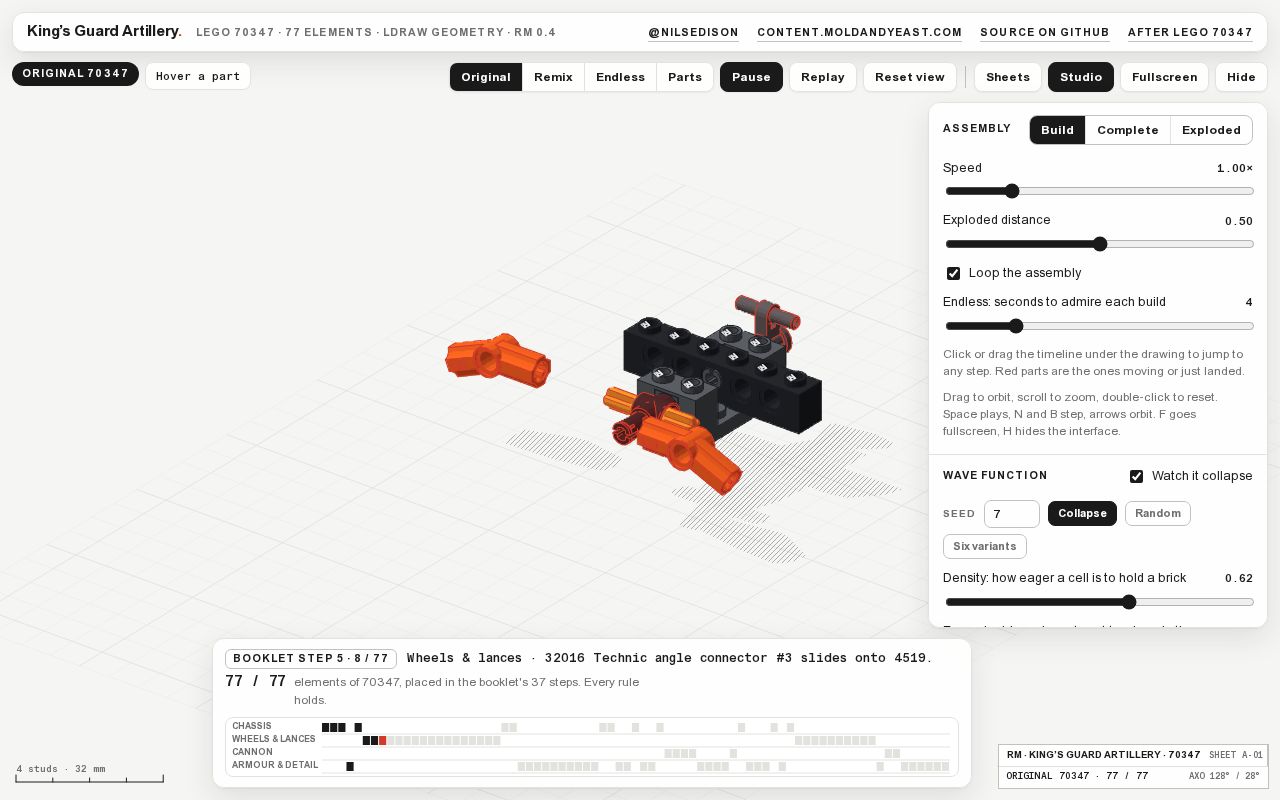Click the King's Guard Artillery title
1280x800 pixels.
104,31
